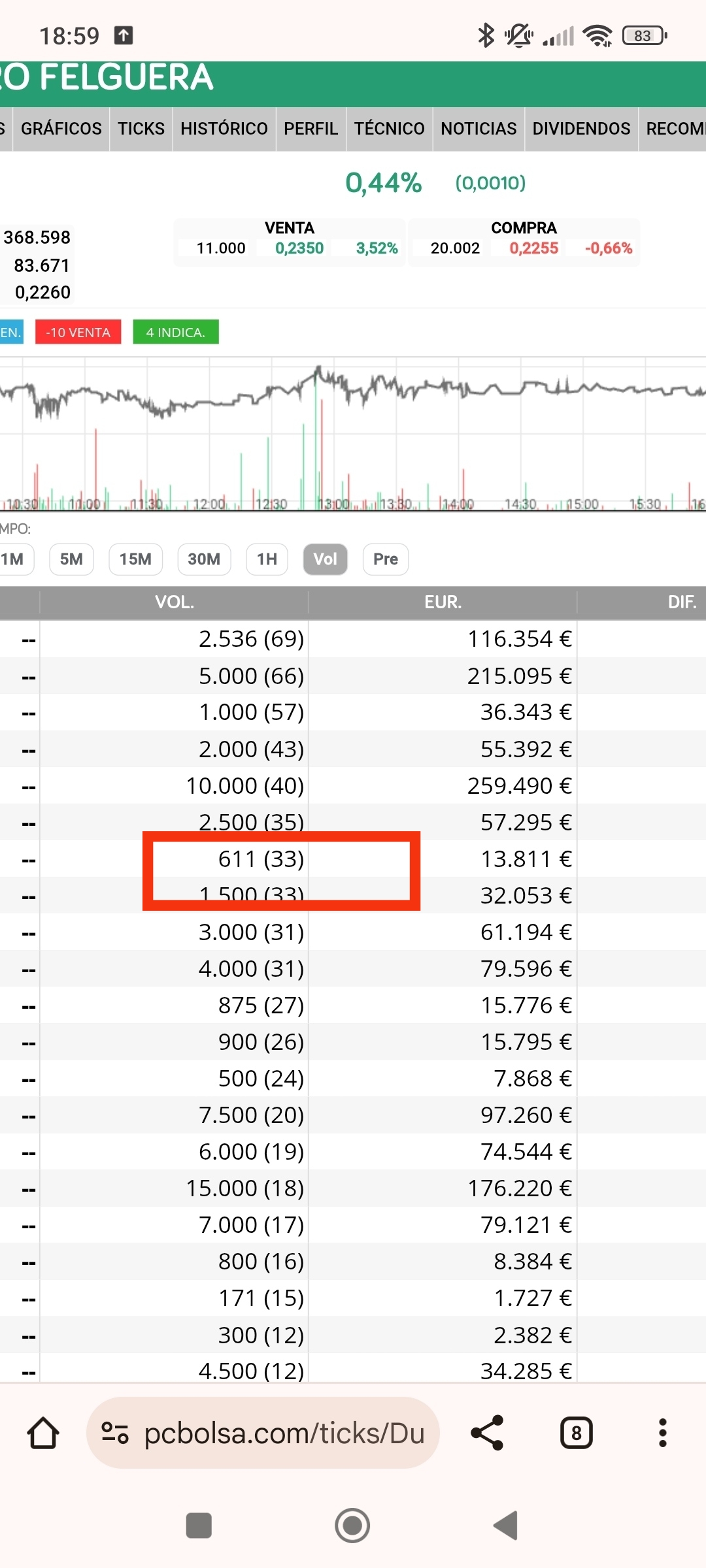The width and height of the screenshot is (706, 1568).
Task: Open the HISTÓRICO tab
Action: (x=224, y=129)
